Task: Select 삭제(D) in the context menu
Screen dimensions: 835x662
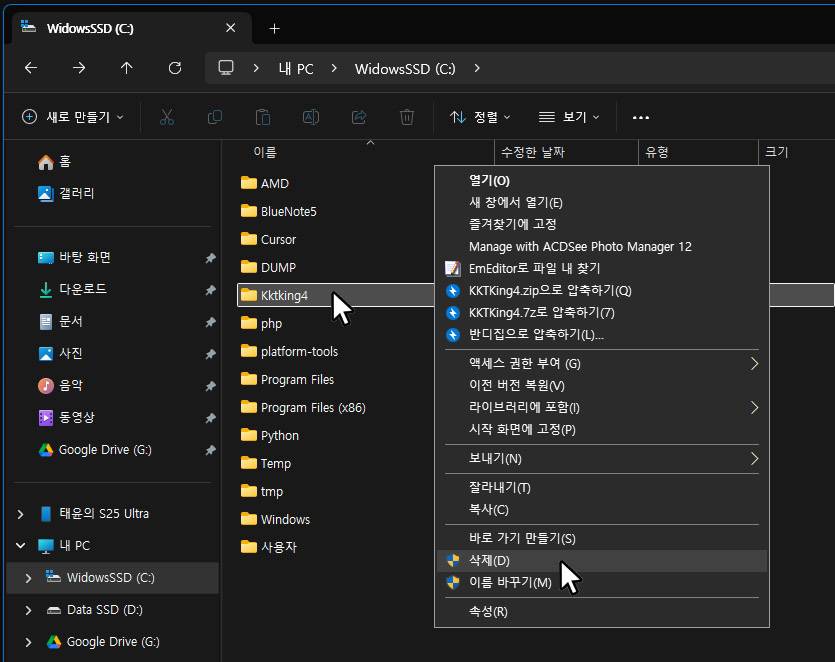Action: [x=489, y=560]
